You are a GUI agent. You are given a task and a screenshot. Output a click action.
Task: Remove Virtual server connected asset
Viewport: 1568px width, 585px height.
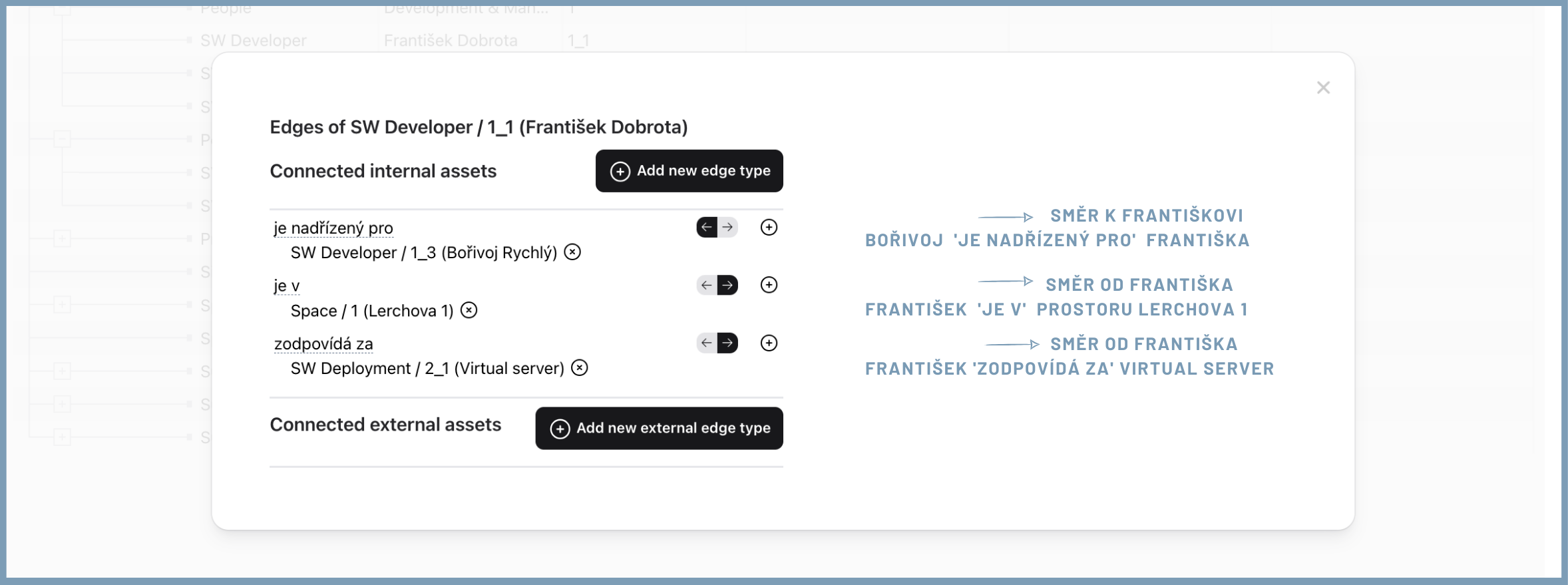(580, 368)
